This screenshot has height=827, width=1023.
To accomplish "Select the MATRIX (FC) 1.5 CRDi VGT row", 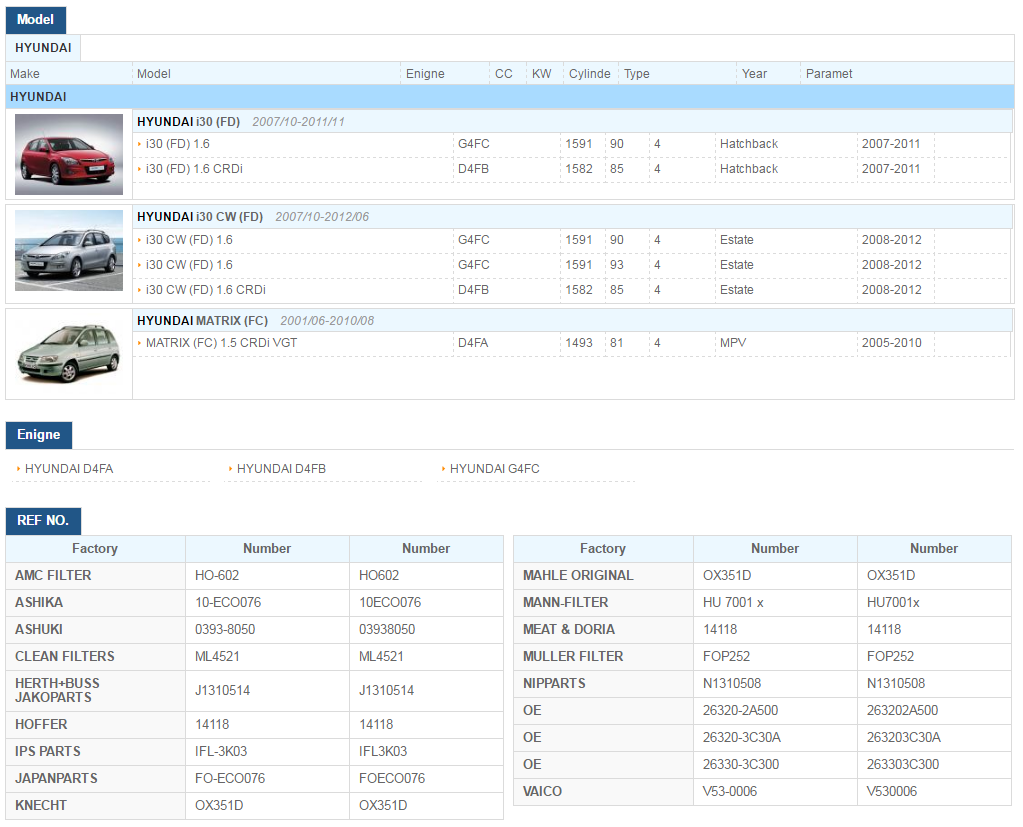I will [x=572, y=343].
